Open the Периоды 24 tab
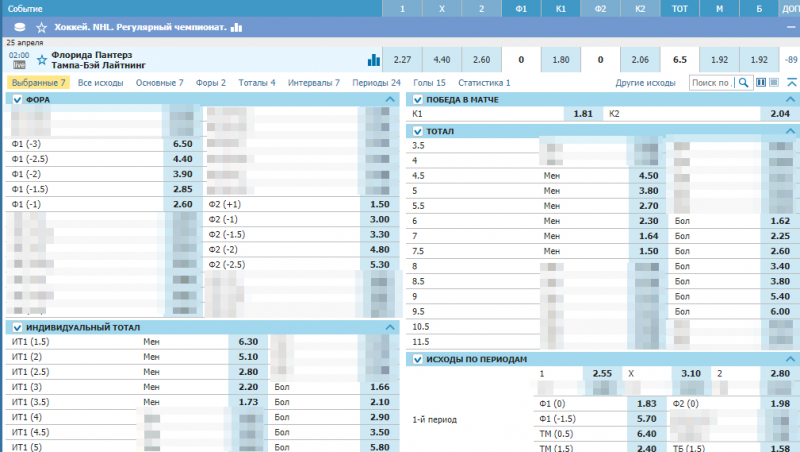Screen dimensions: 800x452 point(379,83)
